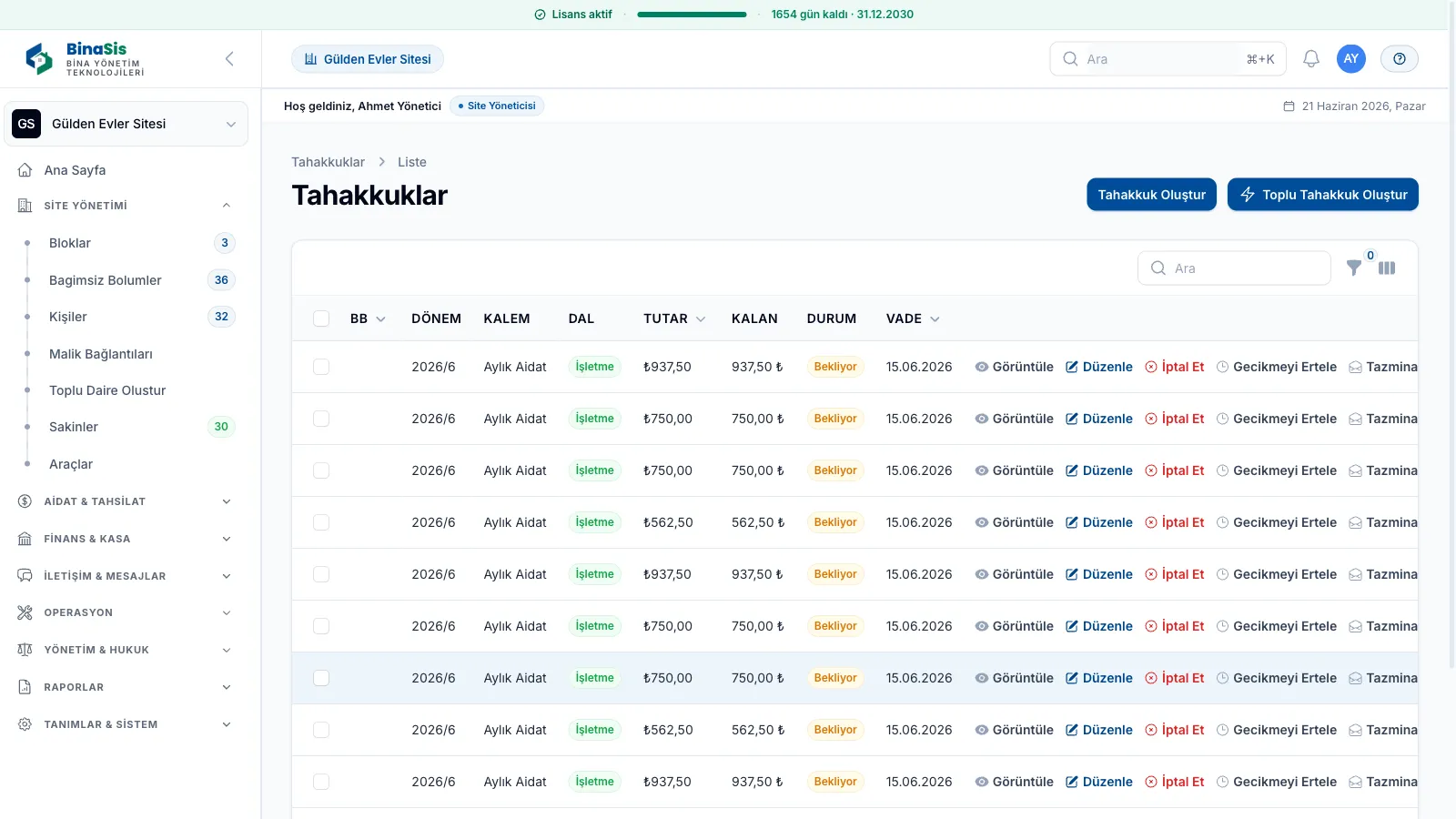Sort by the BB column
This screenshot has height=819, width=1456.
[368, 318]
